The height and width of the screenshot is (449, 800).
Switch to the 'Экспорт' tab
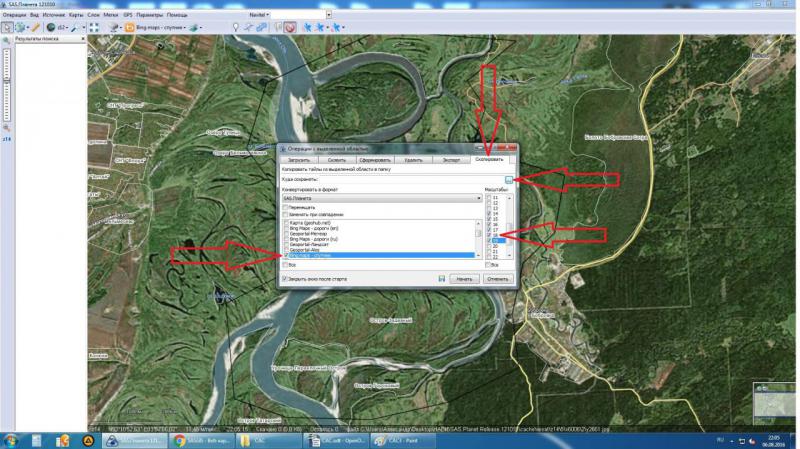(x=450, y=159)
